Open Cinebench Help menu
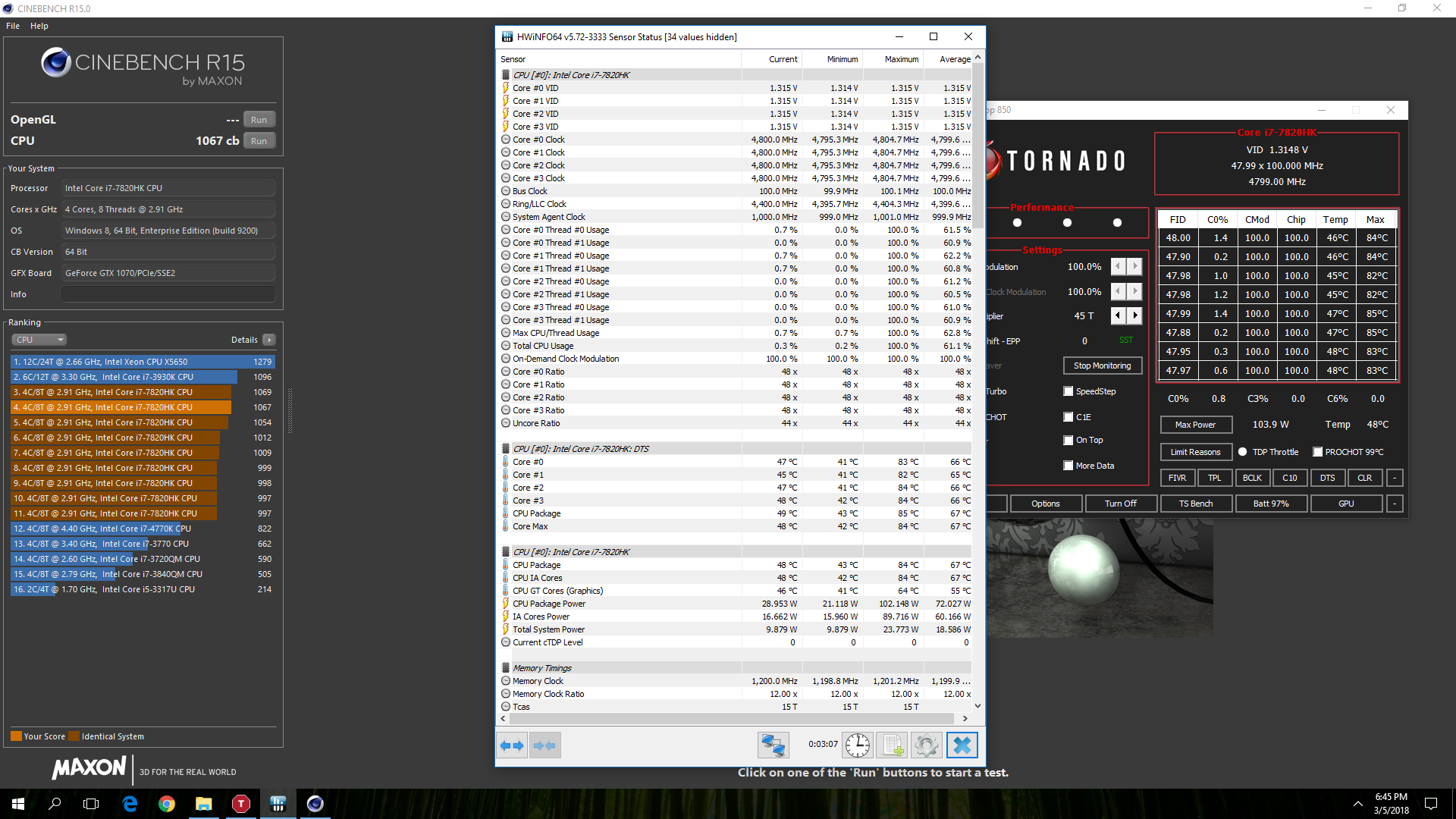The height and width of the screenshot is (819, 1456). [x=39, y=26]
